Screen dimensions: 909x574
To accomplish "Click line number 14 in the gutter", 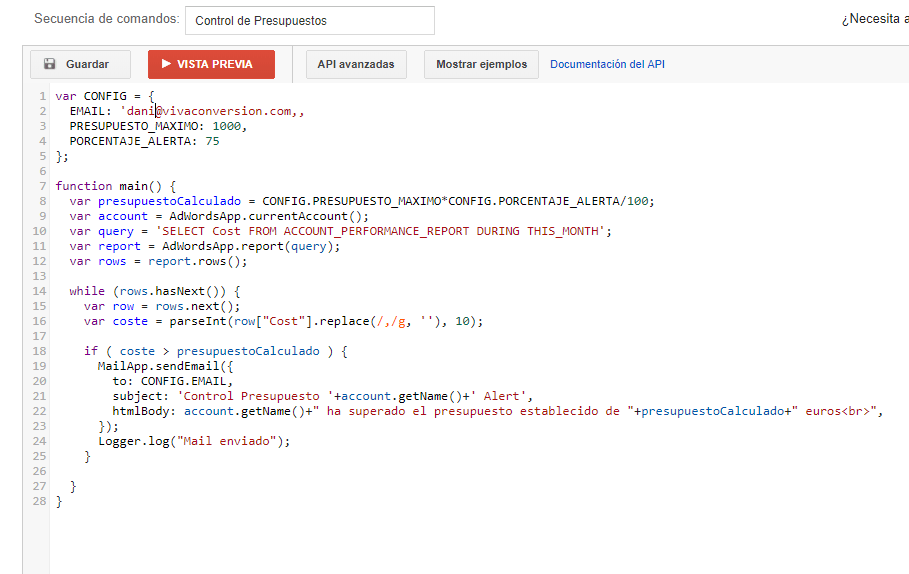I will point(39,291).
